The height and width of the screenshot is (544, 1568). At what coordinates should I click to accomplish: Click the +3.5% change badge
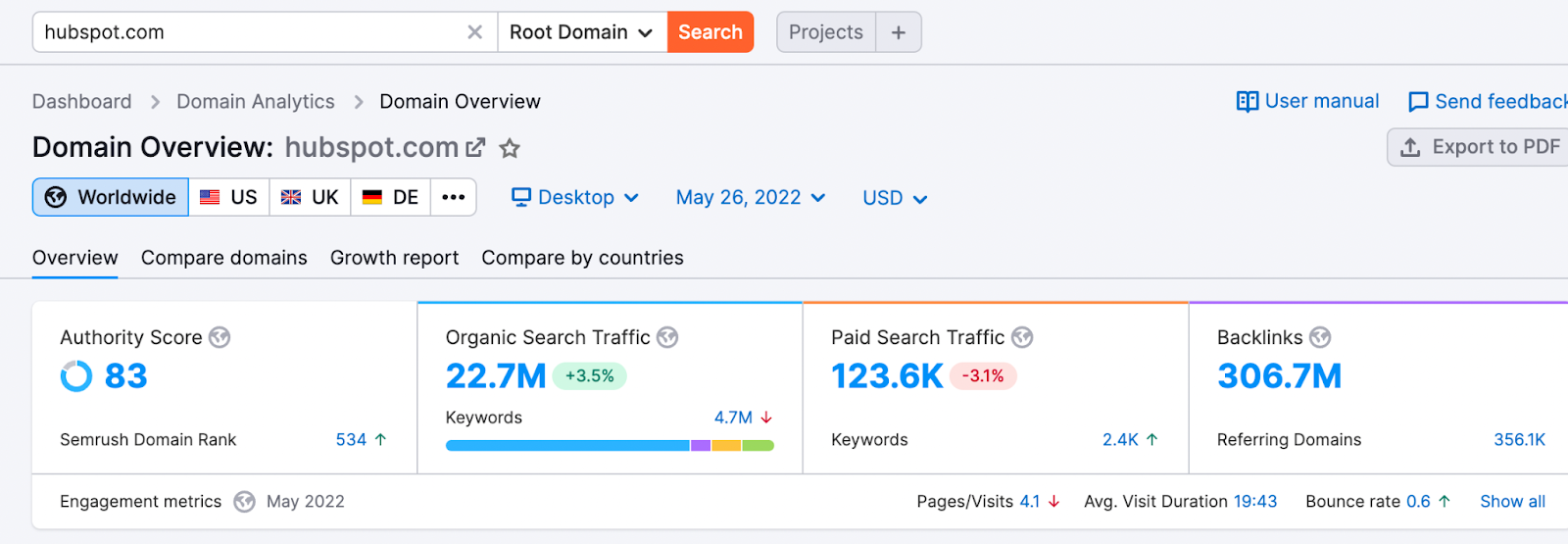pos(590,376)
